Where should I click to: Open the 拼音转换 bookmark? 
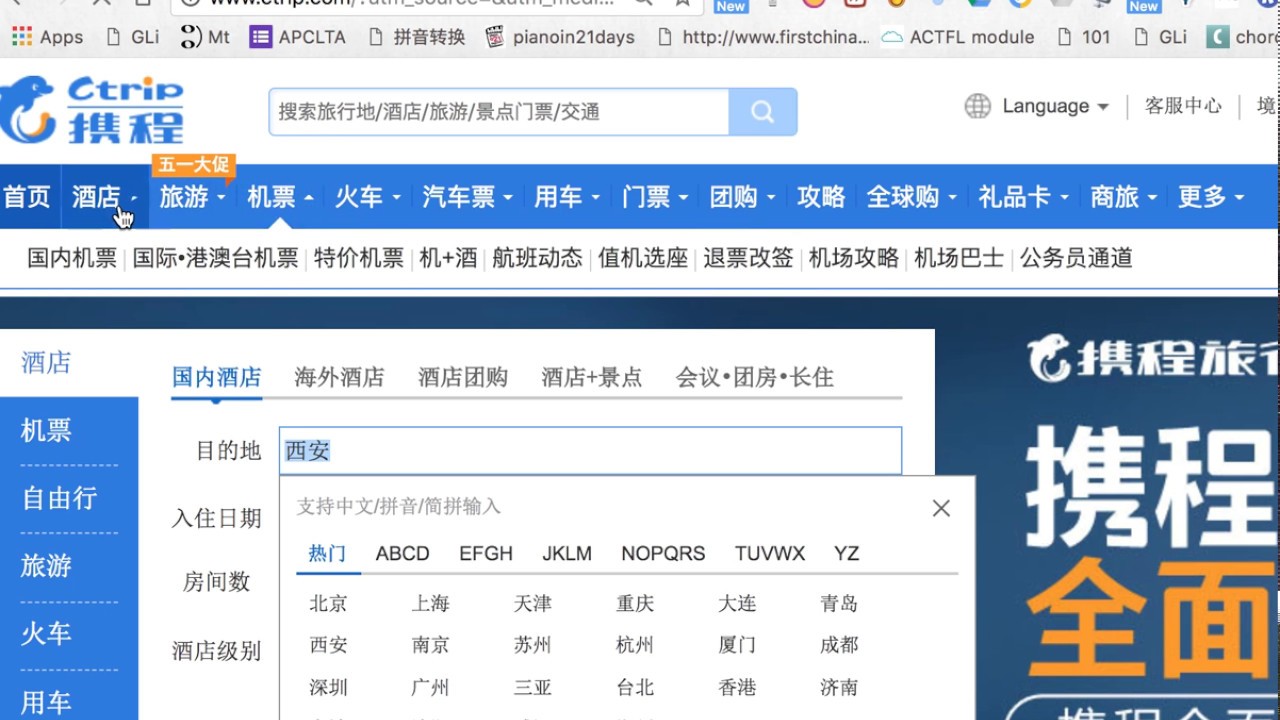tap(416, 37)
